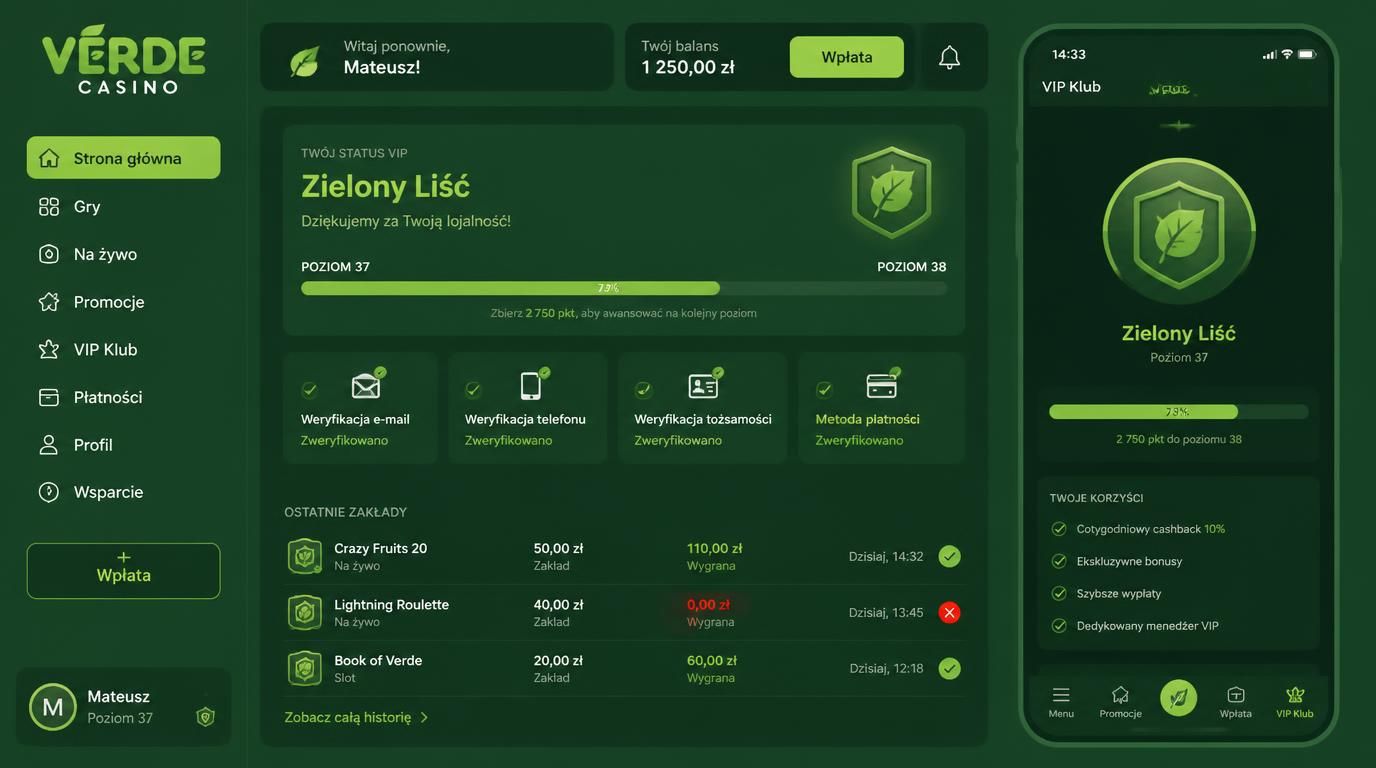Tap Wpłata in the phone bottom bar
1376x768 pixels.
1236,702
